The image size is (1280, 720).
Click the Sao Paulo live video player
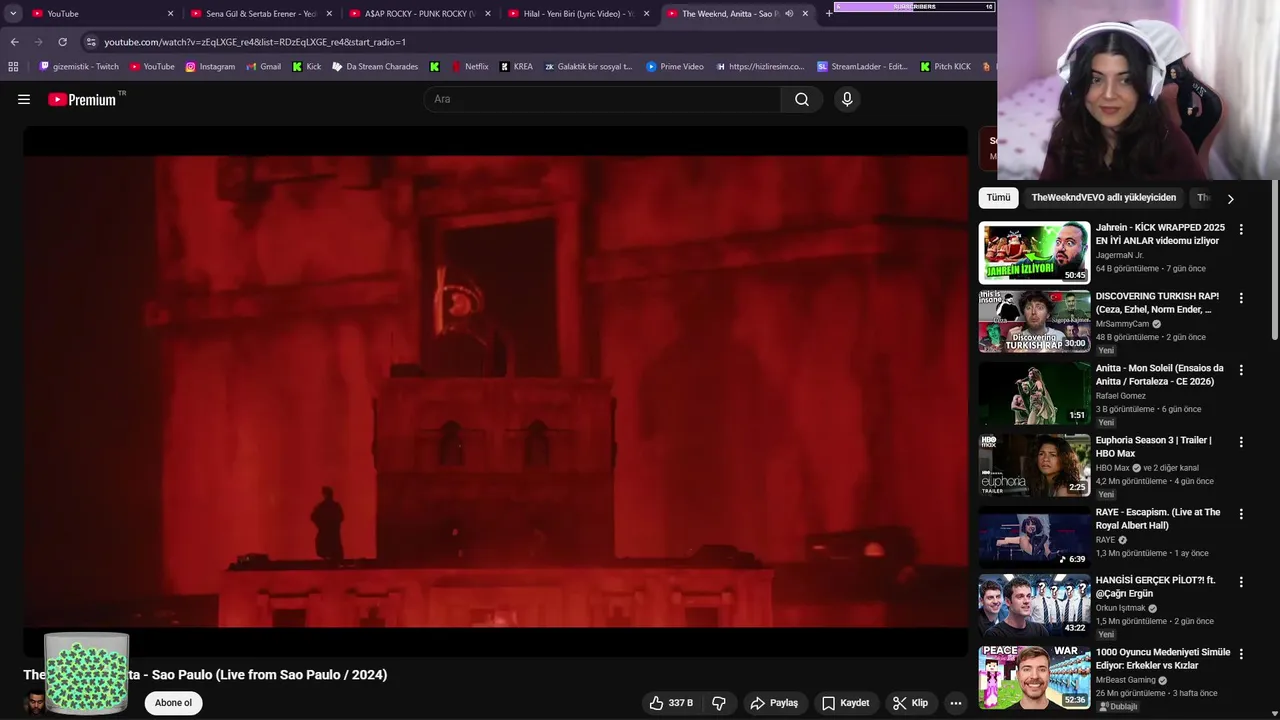(496, 391)
